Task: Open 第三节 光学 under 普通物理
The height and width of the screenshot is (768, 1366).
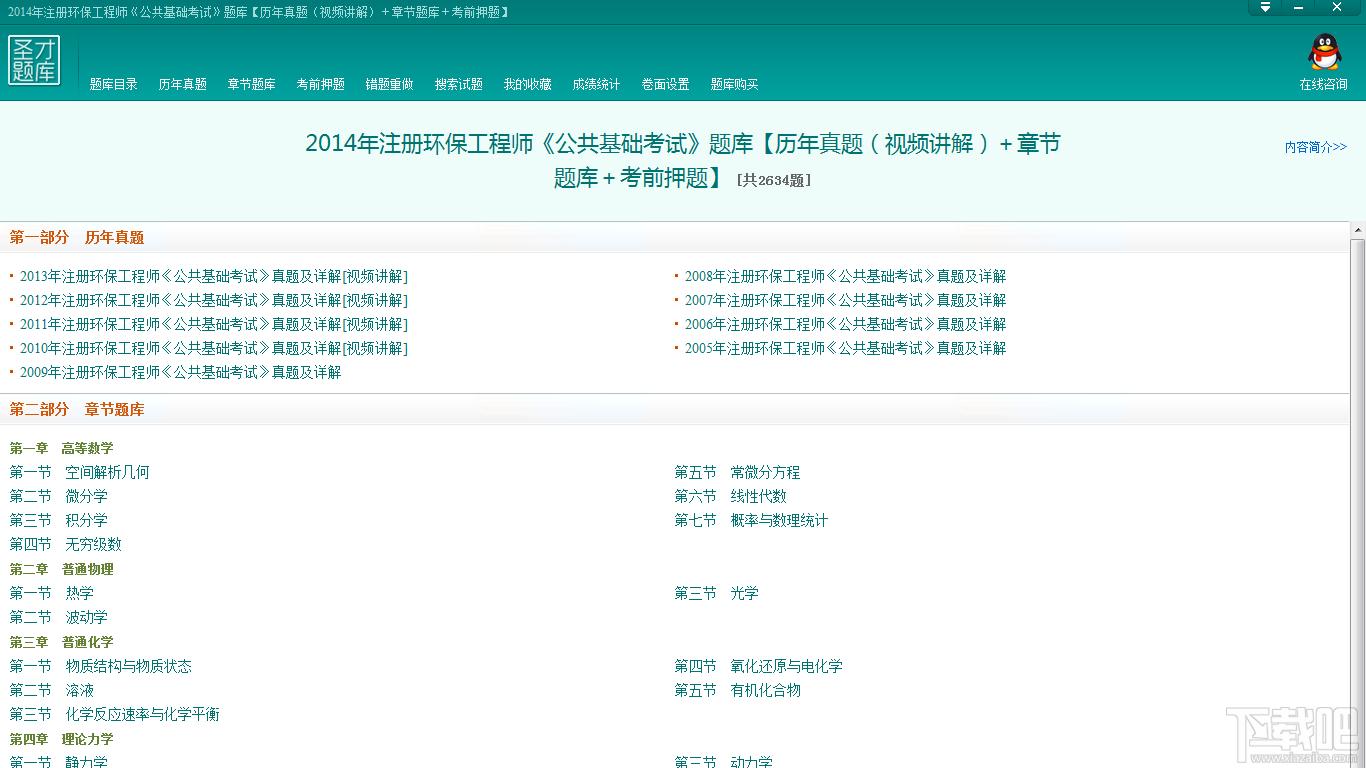Action: [714, 593]
